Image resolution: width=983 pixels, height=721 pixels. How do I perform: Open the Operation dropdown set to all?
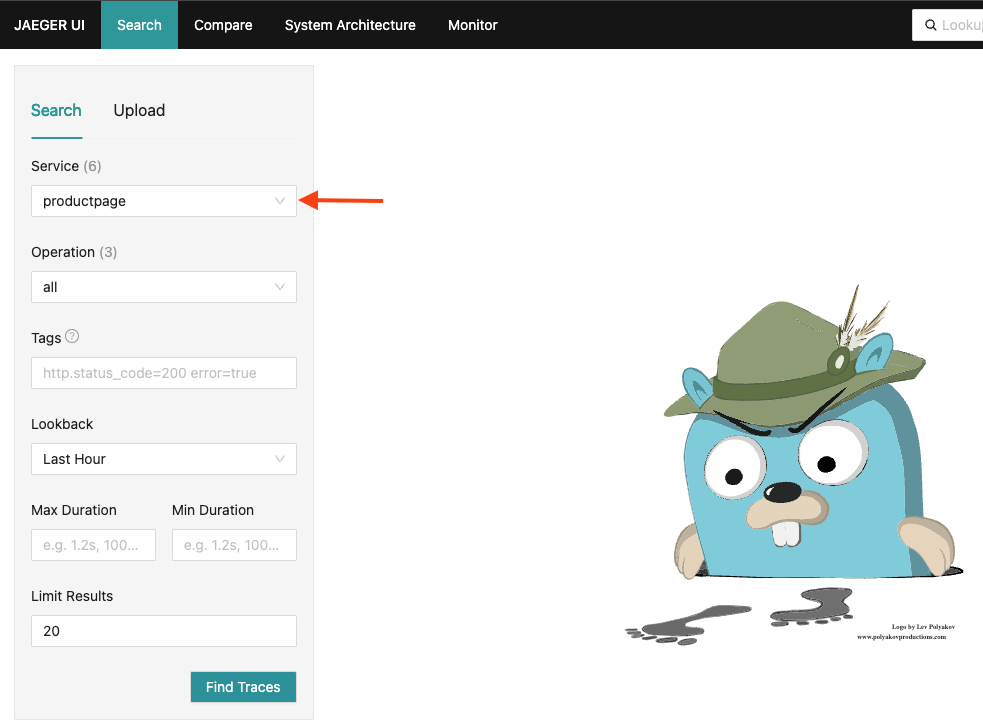click(150, 286)
